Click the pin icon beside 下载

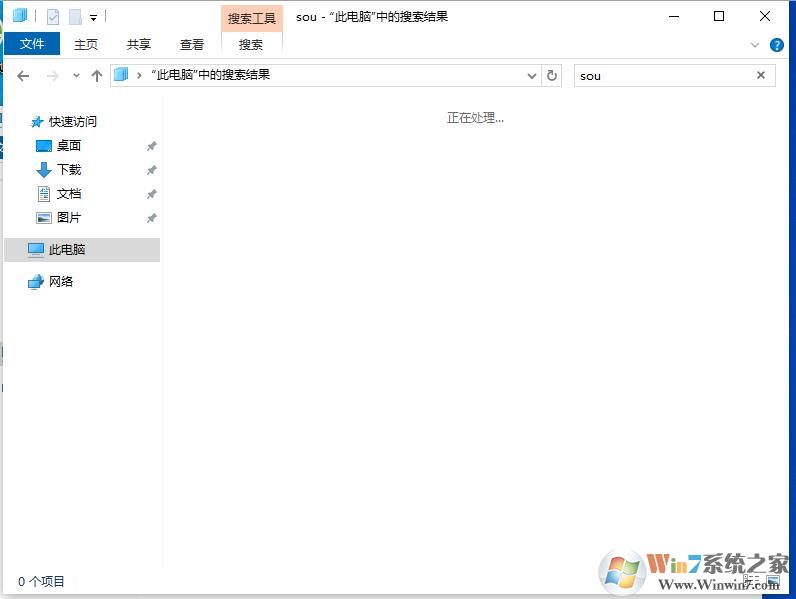tap(152, 170)
